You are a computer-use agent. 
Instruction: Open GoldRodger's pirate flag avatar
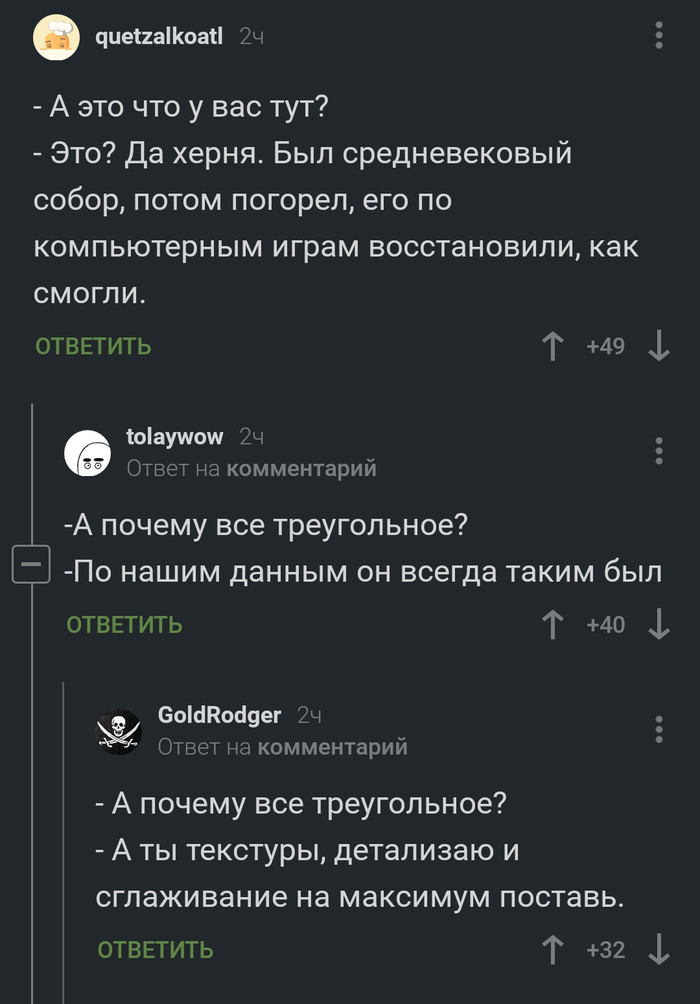[x=119, y=731]
